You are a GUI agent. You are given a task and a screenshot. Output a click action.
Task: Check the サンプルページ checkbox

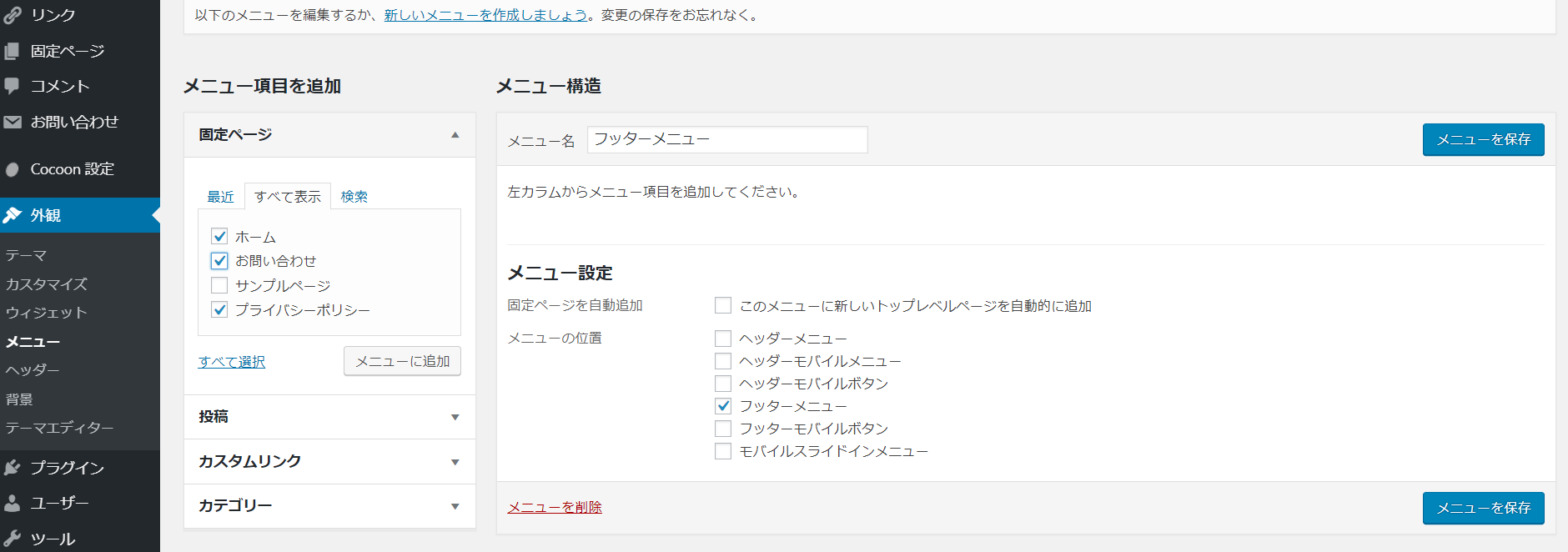219,285
